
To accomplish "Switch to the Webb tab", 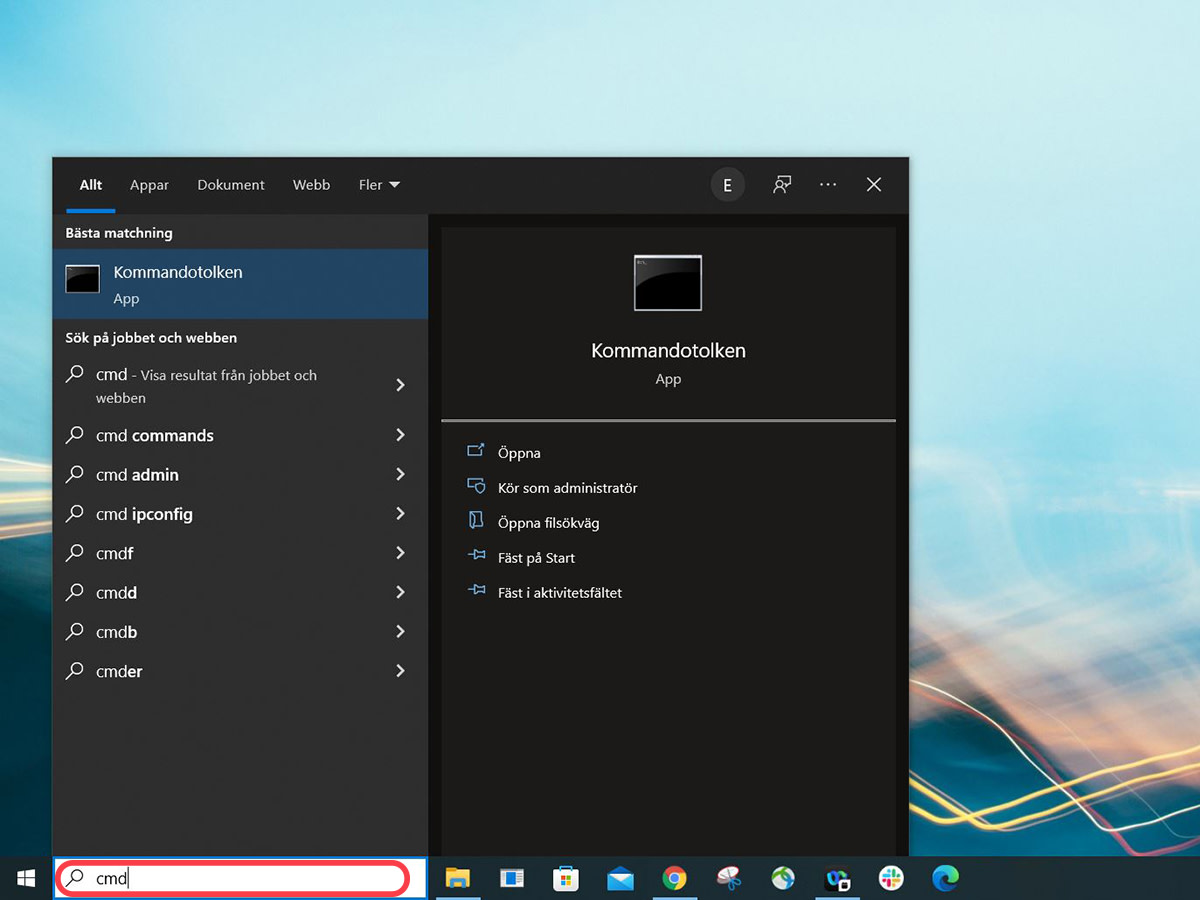I will [x=311, y=185].
